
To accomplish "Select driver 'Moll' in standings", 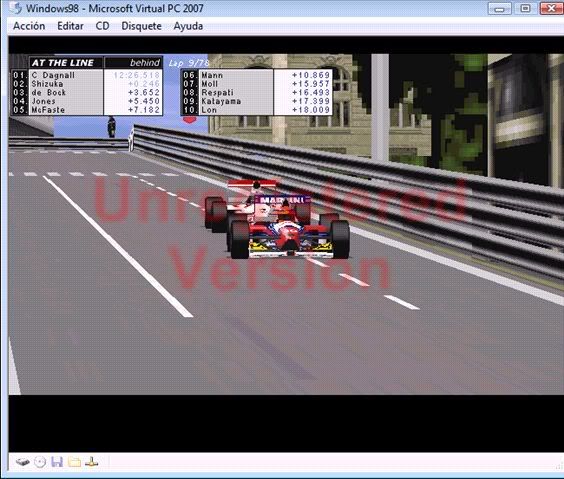I will coord(210,84).
